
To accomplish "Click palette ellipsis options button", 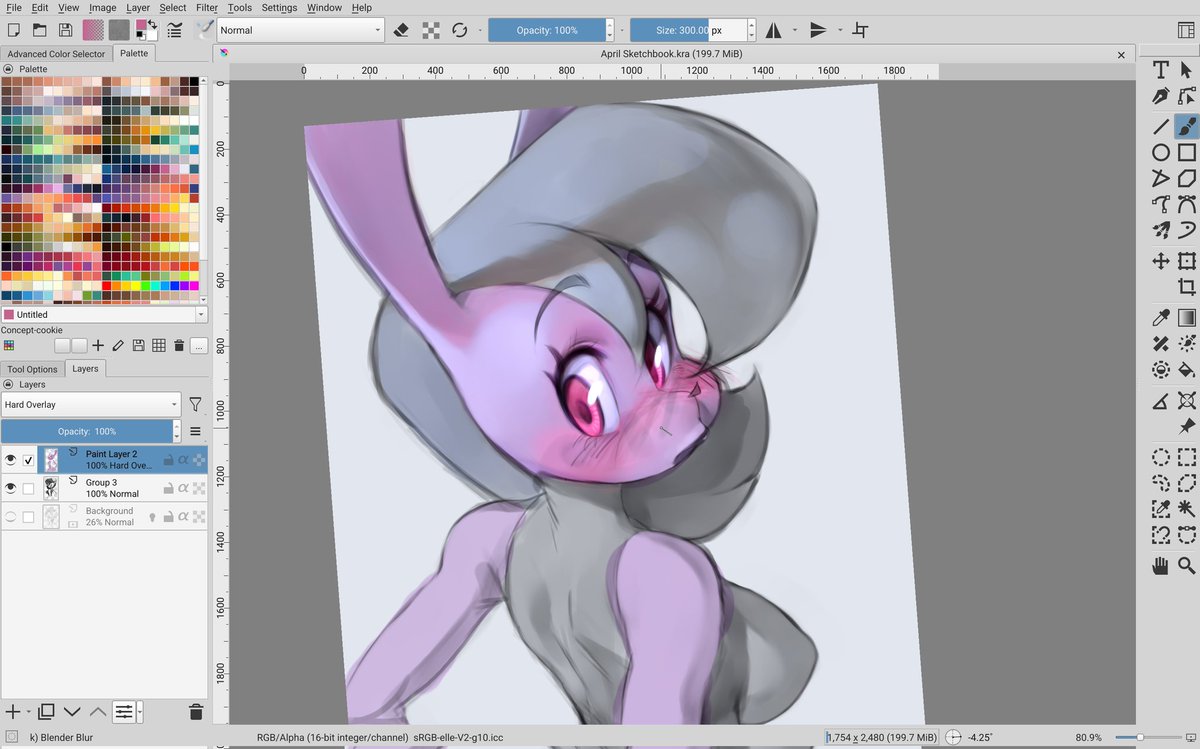I will pos(199,345).
